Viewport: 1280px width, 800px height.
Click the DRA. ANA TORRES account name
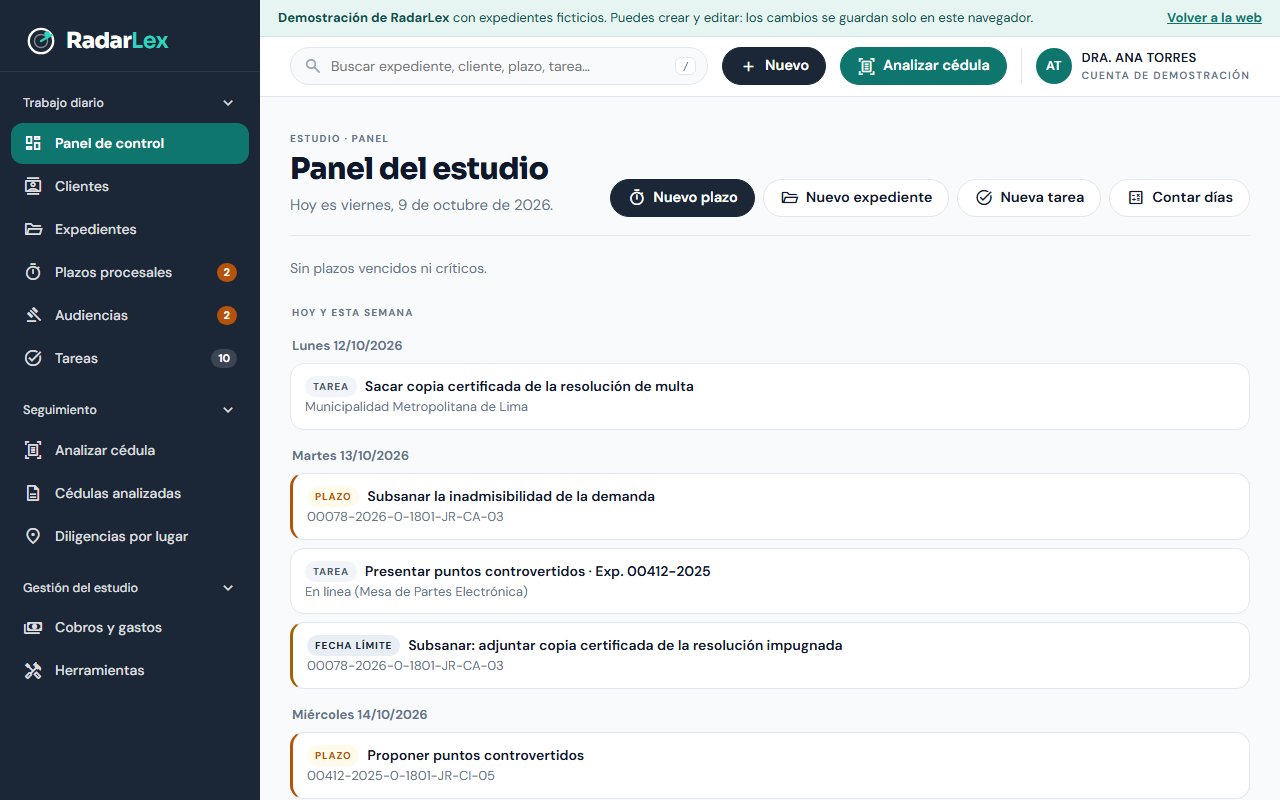[x=1139, y=58]
